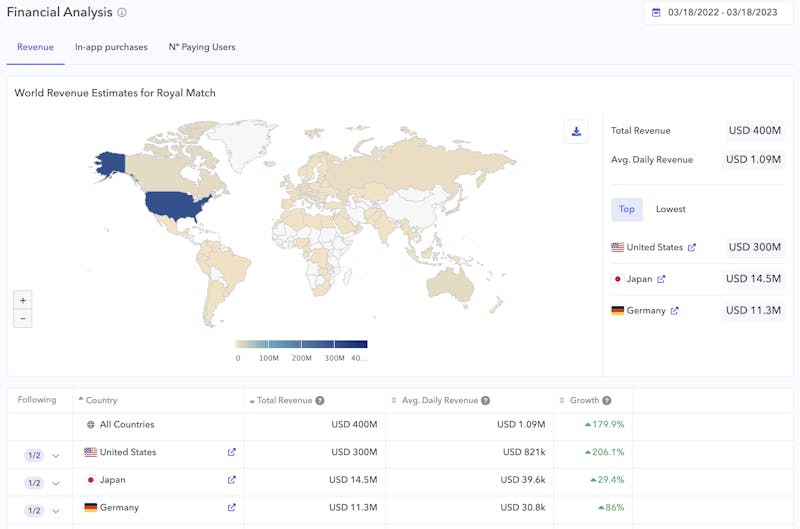Switch to Lowest countries view
Screen dimensions: 800x529
[x=671, y=209]
